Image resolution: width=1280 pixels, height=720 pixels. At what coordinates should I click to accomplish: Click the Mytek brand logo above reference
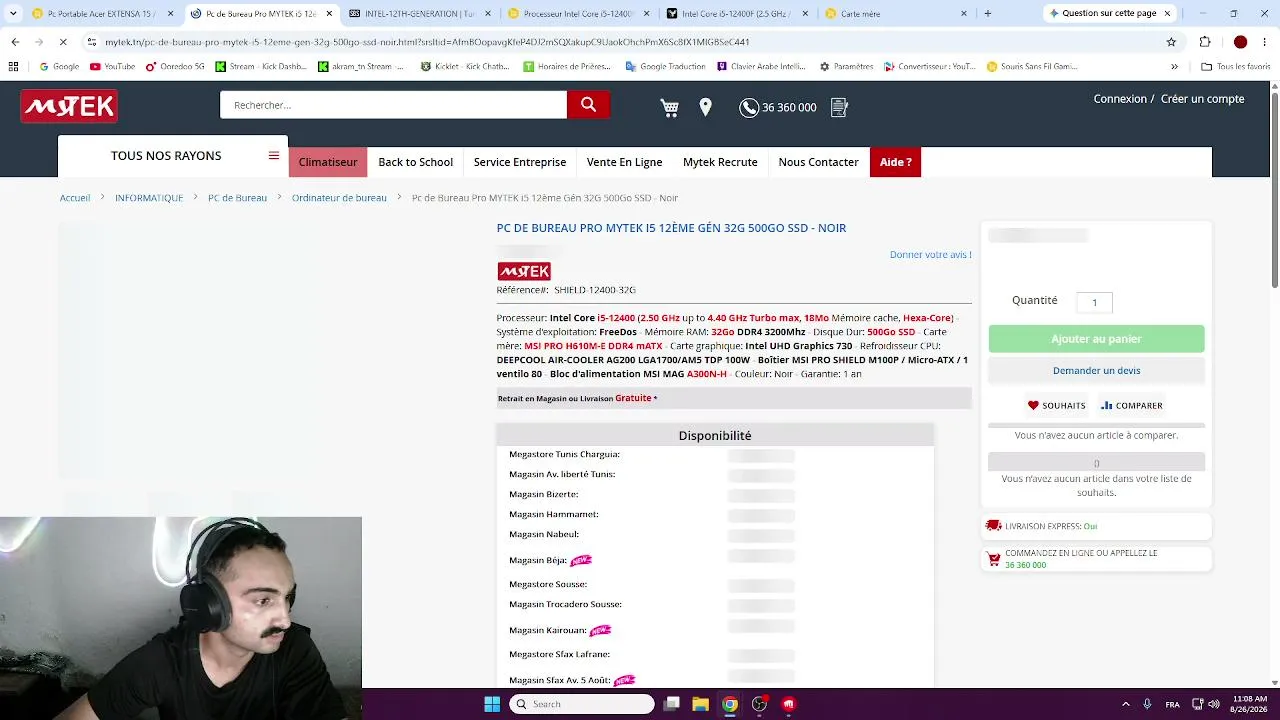pos(524,271)
